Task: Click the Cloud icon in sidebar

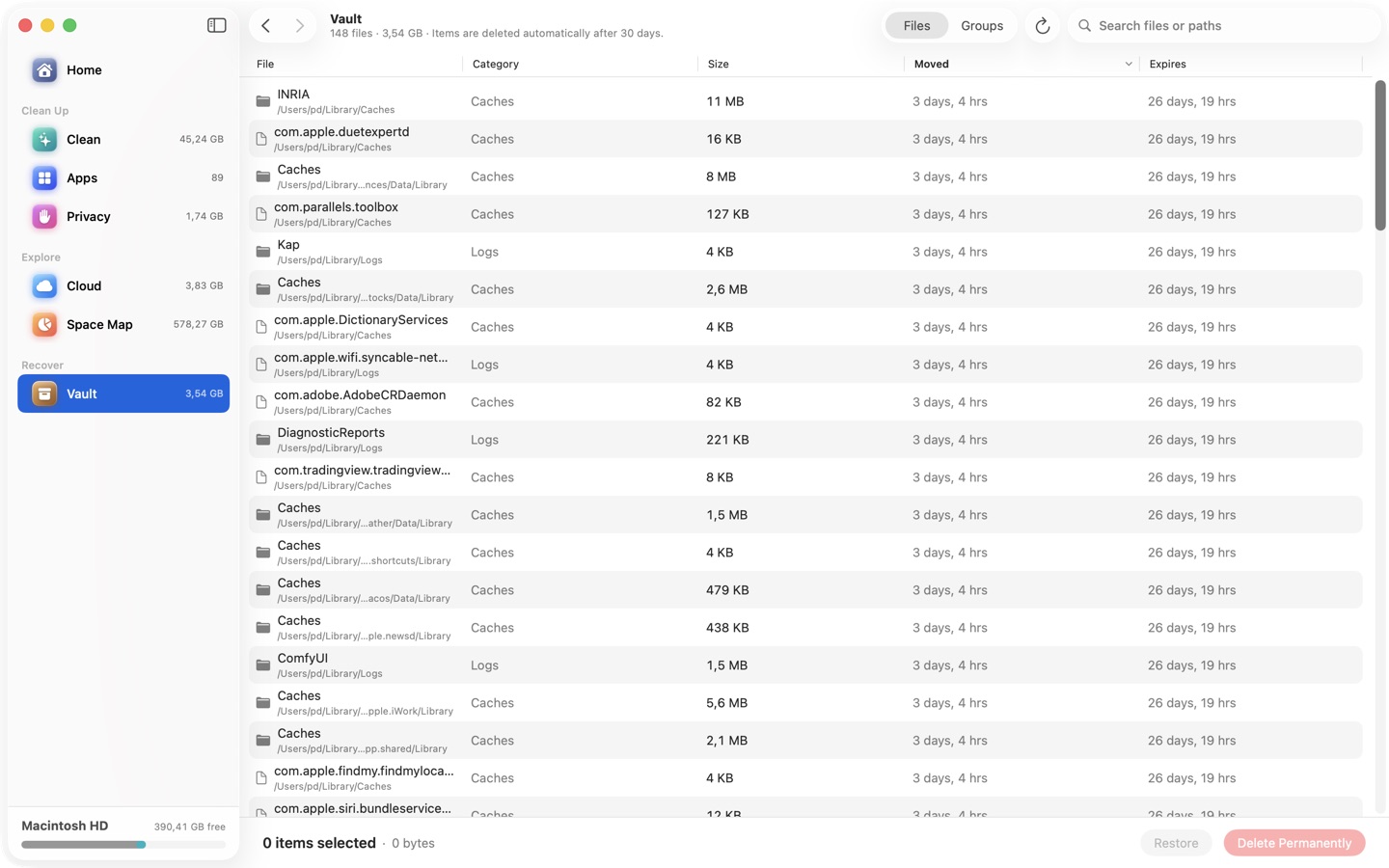Action: (x=44, y=285)
